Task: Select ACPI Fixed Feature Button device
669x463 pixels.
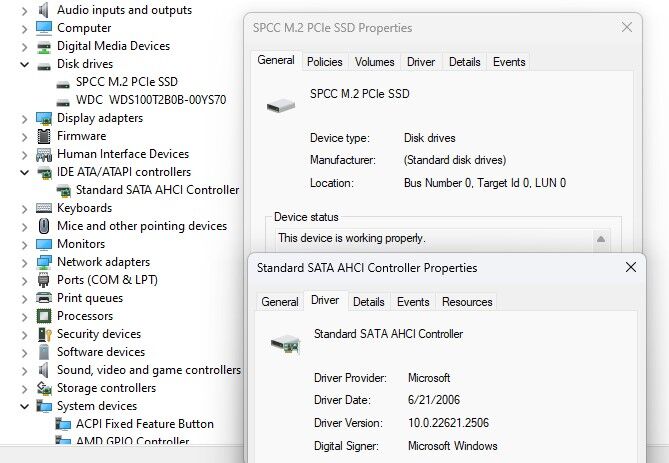Action: coord(145,424)
